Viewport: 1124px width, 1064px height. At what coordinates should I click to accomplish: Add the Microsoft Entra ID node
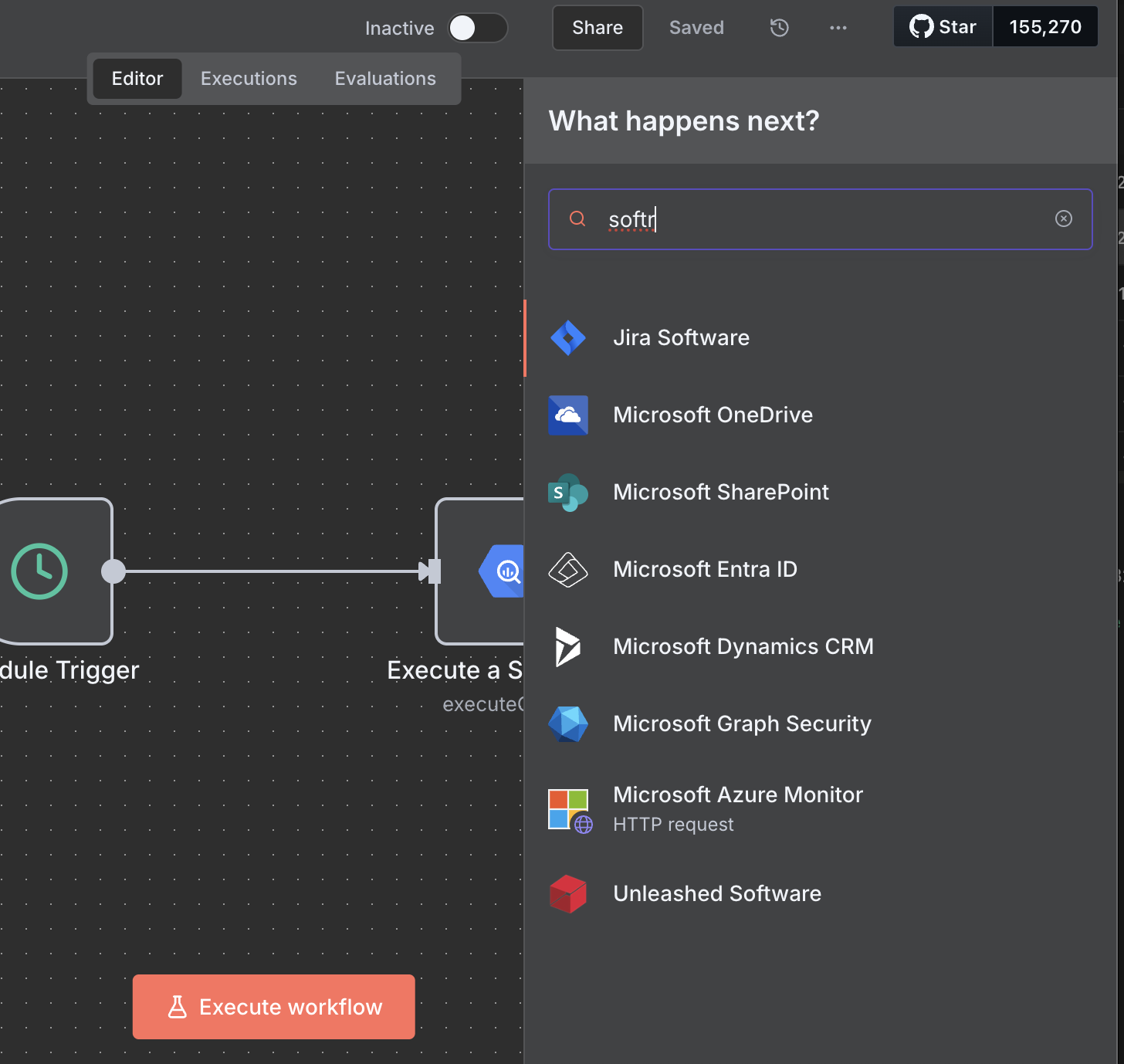pyautogui.click(x=704, y=570)
